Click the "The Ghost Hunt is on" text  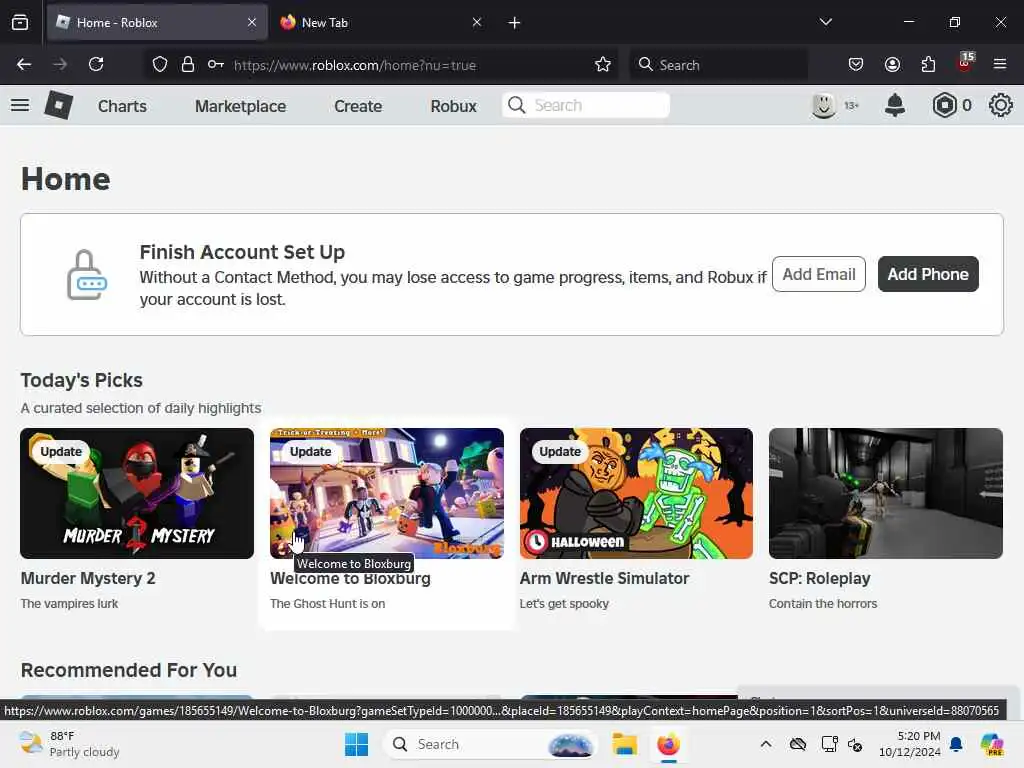[328, 604]
